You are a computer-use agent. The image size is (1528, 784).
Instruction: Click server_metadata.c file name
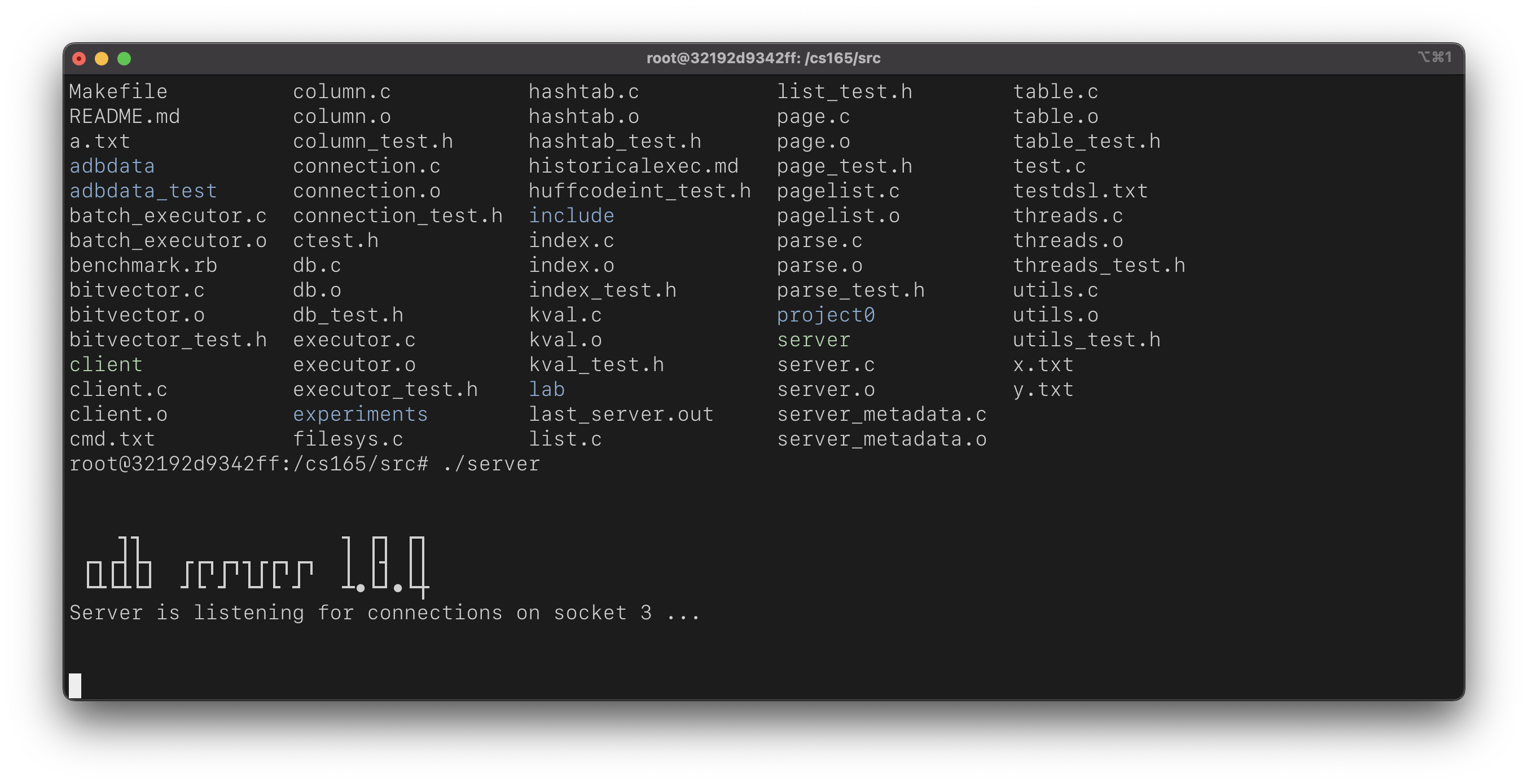[x=881, y=415]
